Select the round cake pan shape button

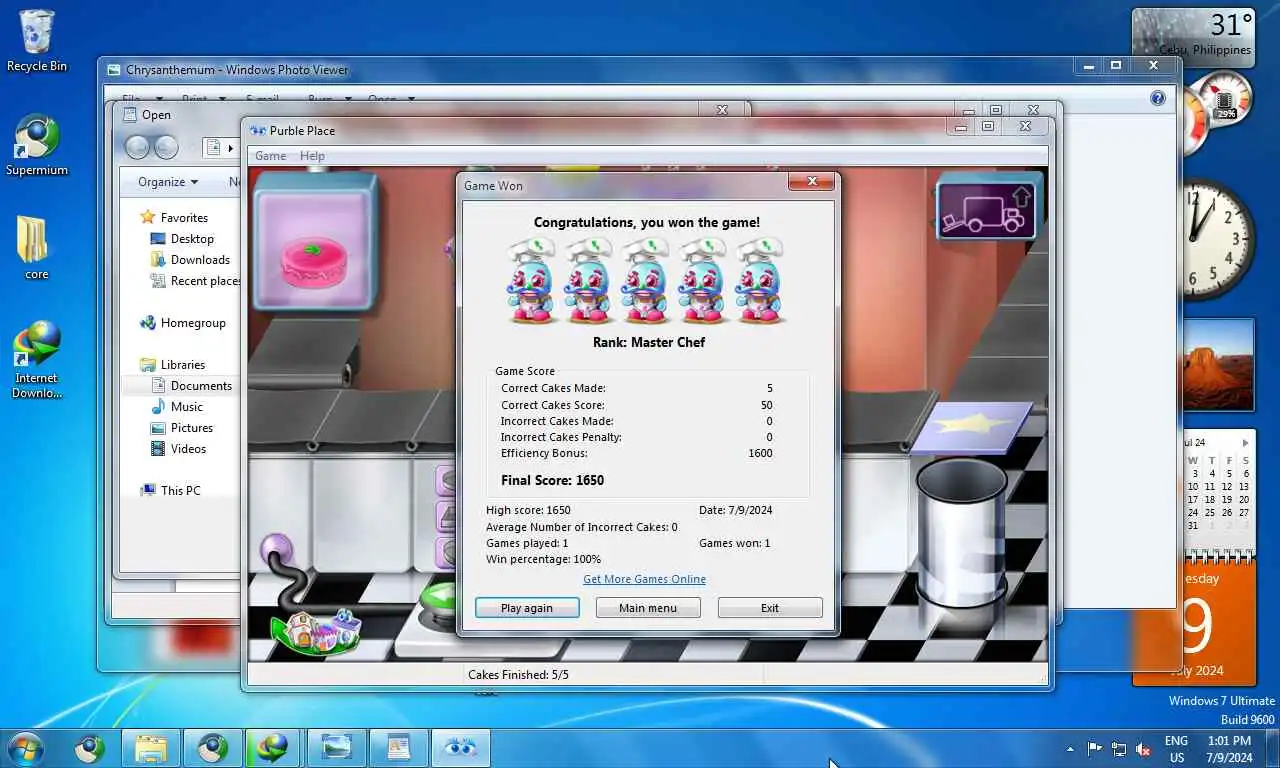(x=446, y=480)
